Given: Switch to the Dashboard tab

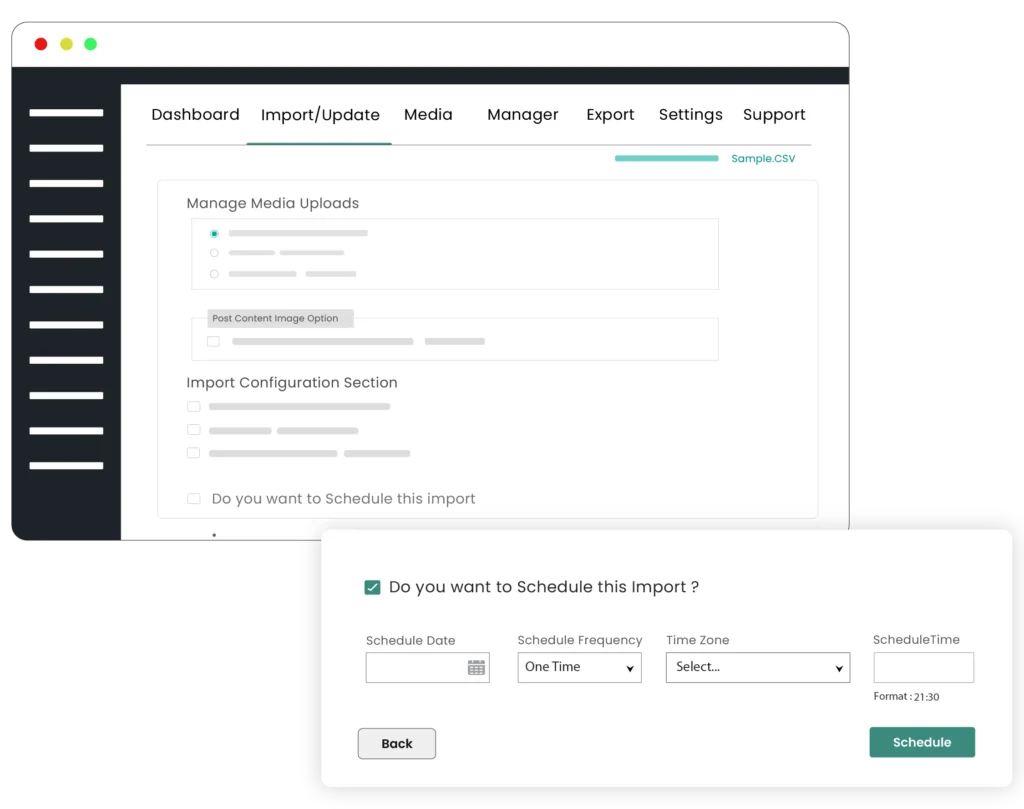Looking at the screenshot, I should click(195, 114).
